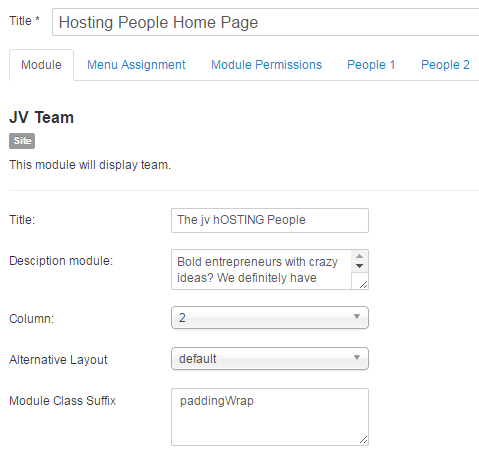Open the Column select showing 2

[x=270, y=318]
